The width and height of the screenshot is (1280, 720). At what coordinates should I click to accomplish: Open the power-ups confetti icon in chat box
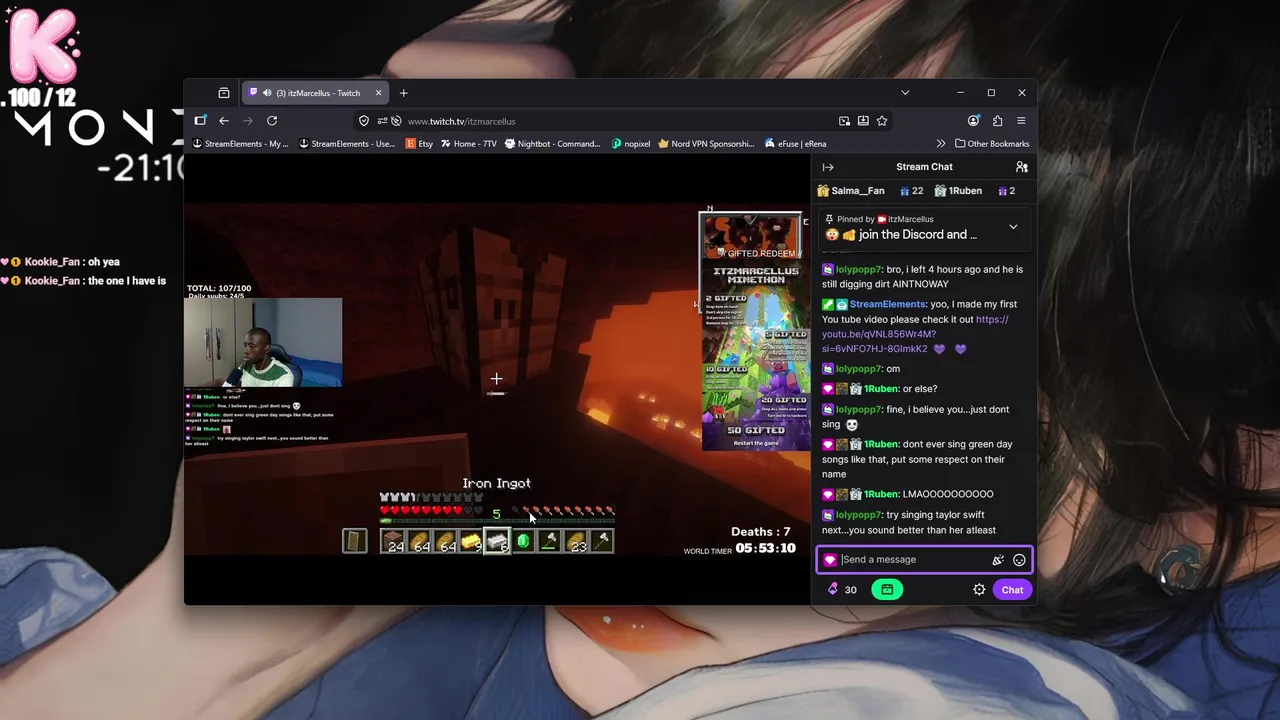coord(998,560)
